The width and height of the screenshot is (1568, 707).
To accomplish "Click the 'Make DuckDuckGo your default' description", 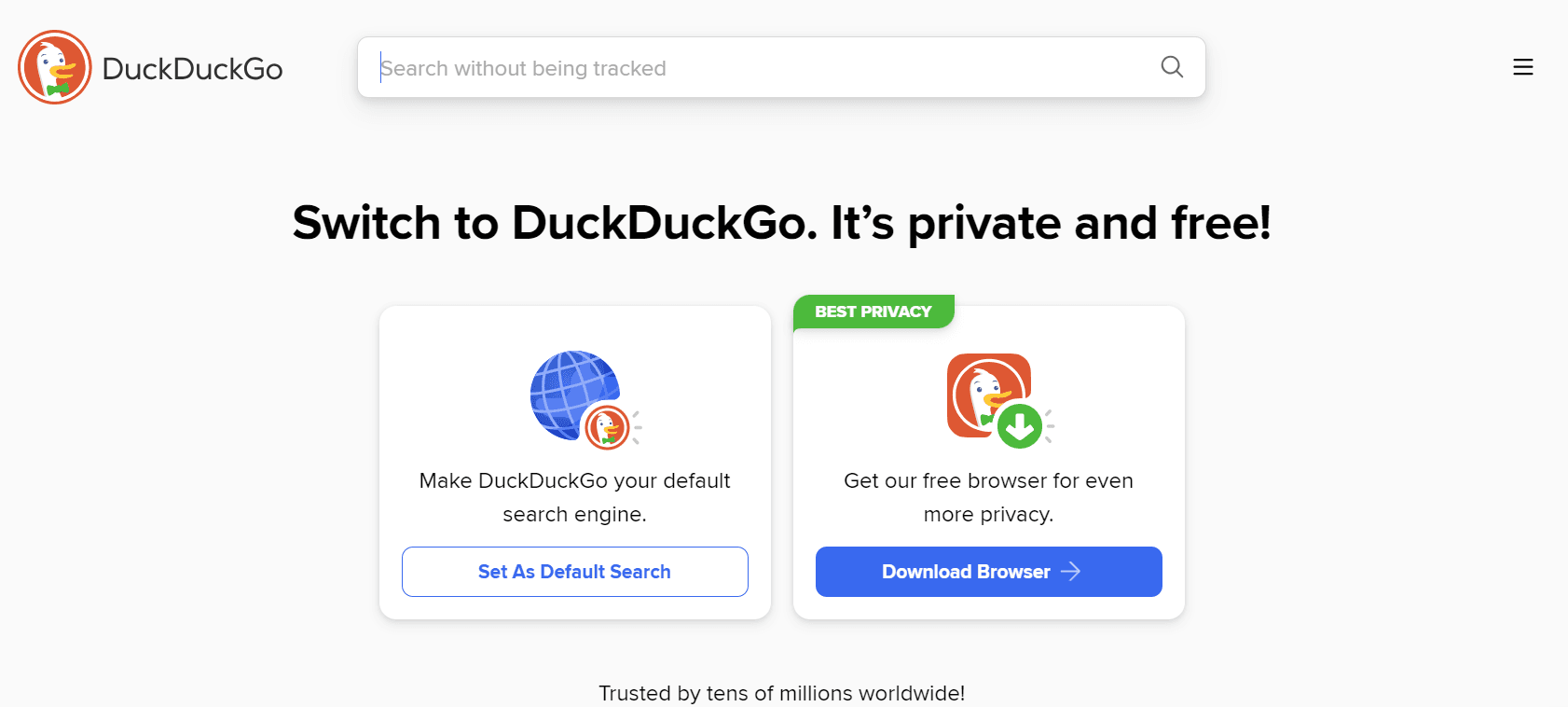I will point(574,497).
